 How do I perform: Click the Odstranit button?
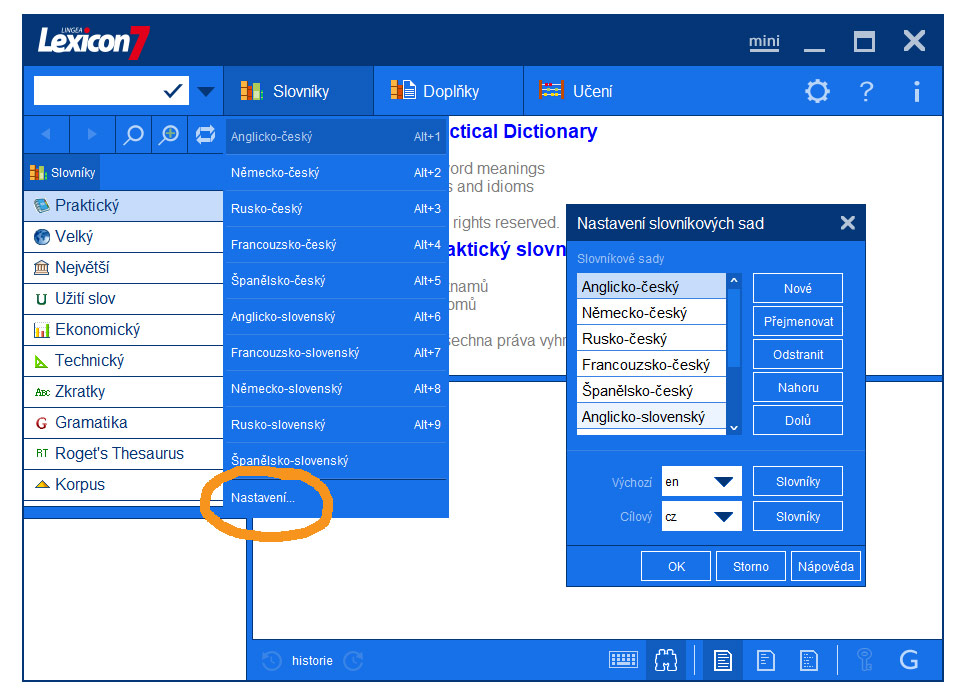pos(798,355)
